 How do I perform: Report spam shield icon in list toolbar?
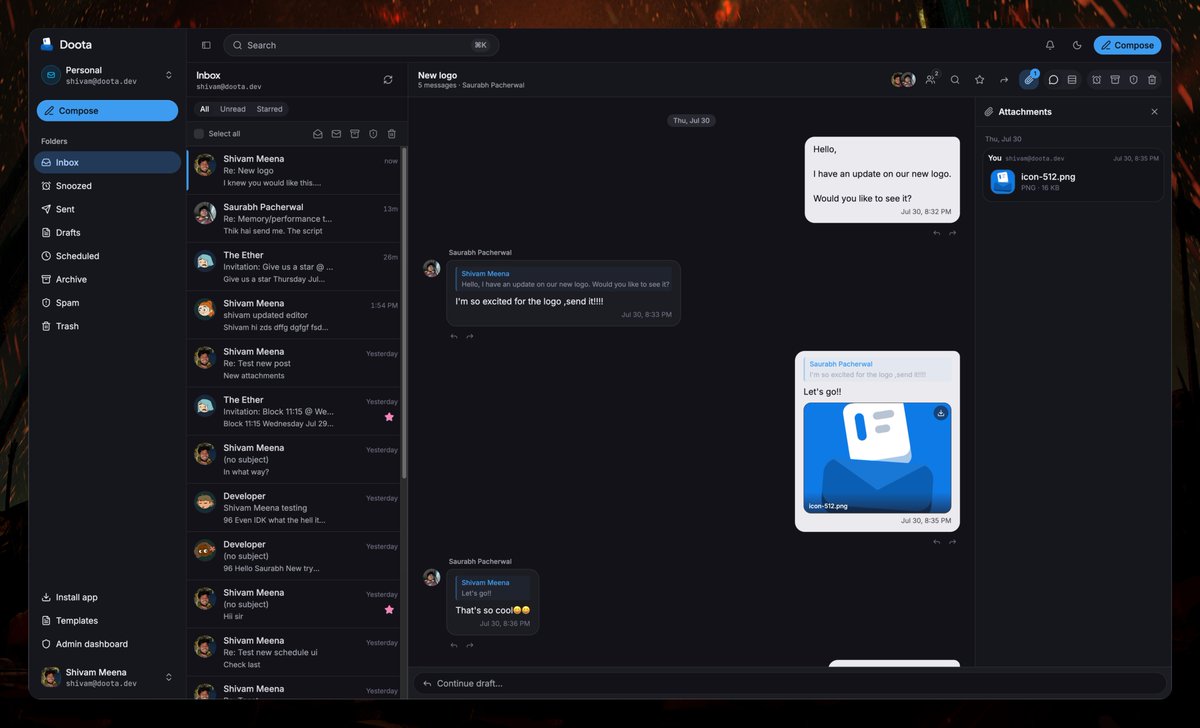(x=373, y=134)
